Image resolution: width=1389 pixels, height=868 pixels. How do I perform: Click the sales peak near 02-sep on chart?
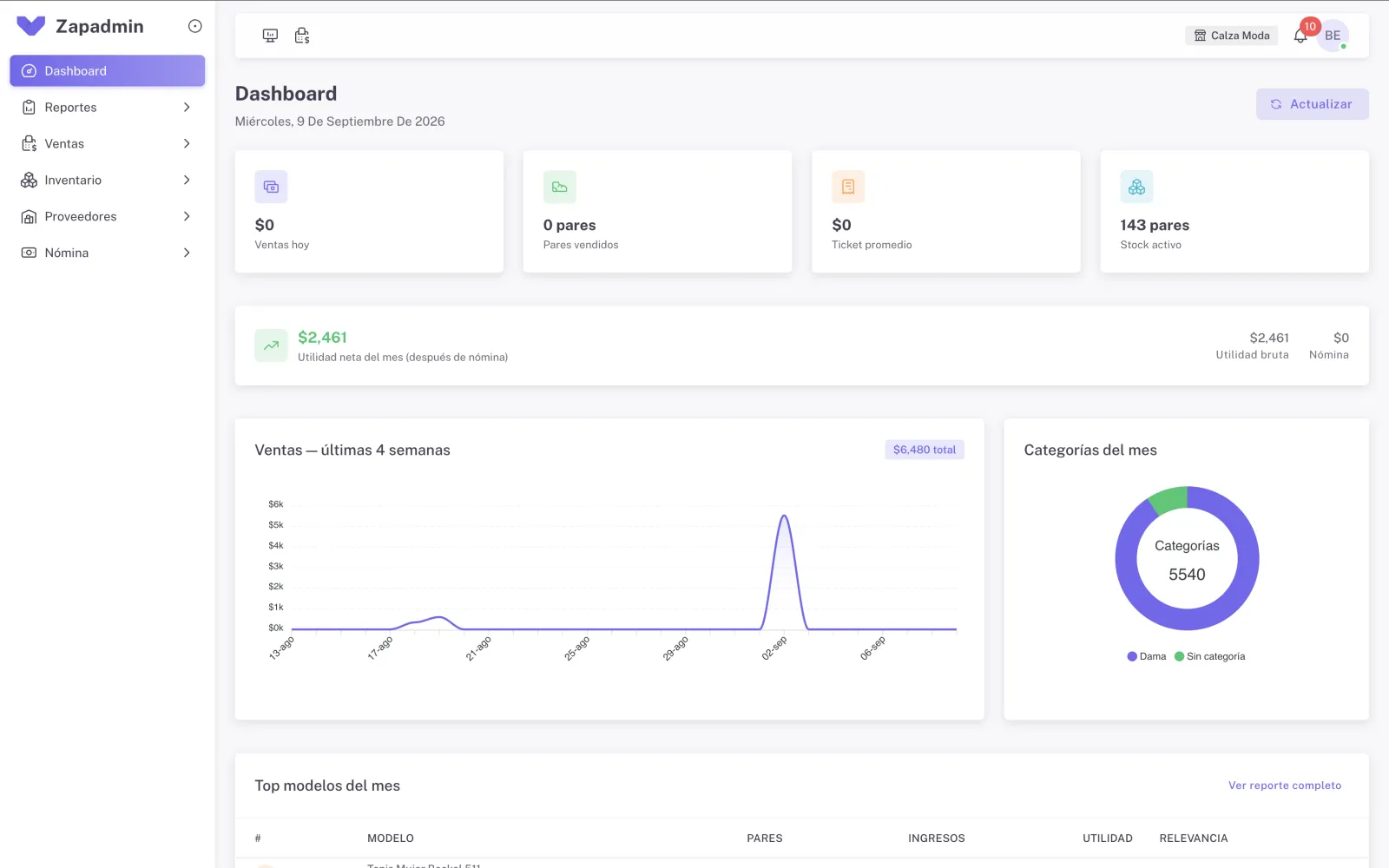(x=784, y=516)
